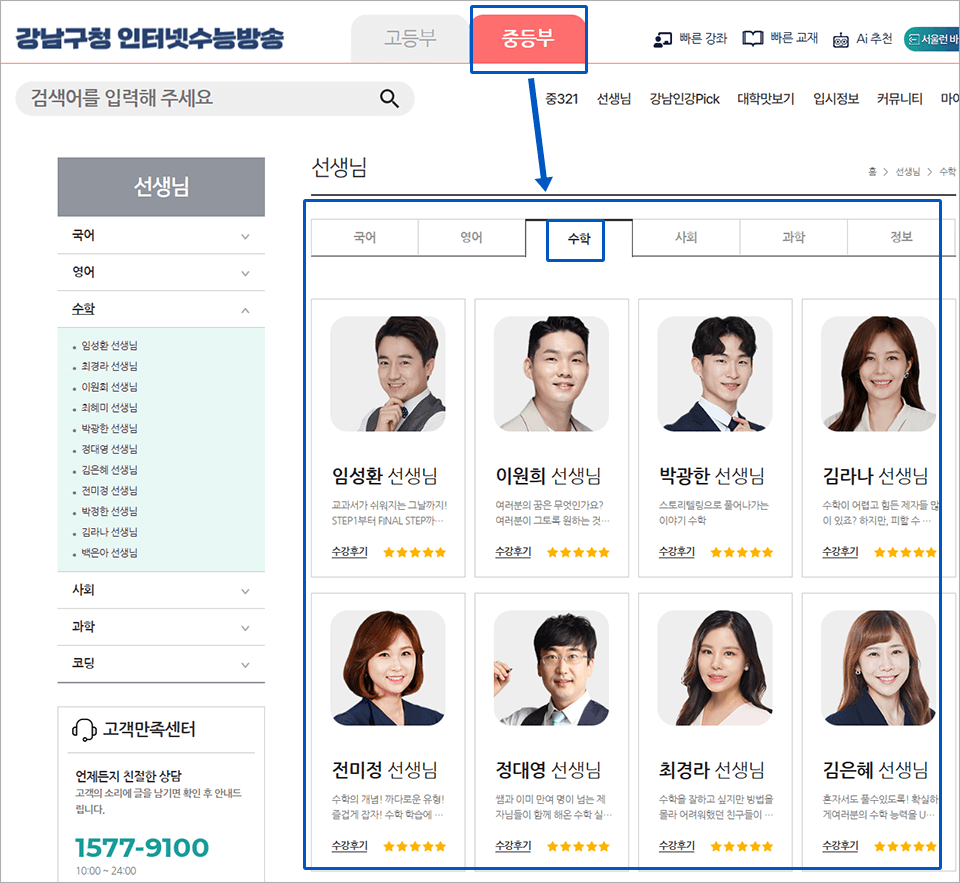Open 김라나 선생님 sidebar link
This screenshot has height=883, width=960.
[109, 532]
